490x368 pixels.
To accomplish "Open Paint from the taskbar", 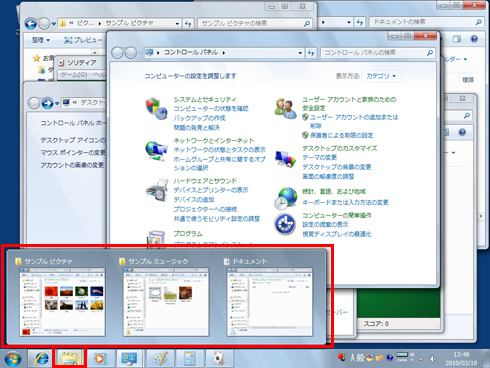I will [160, 359].
